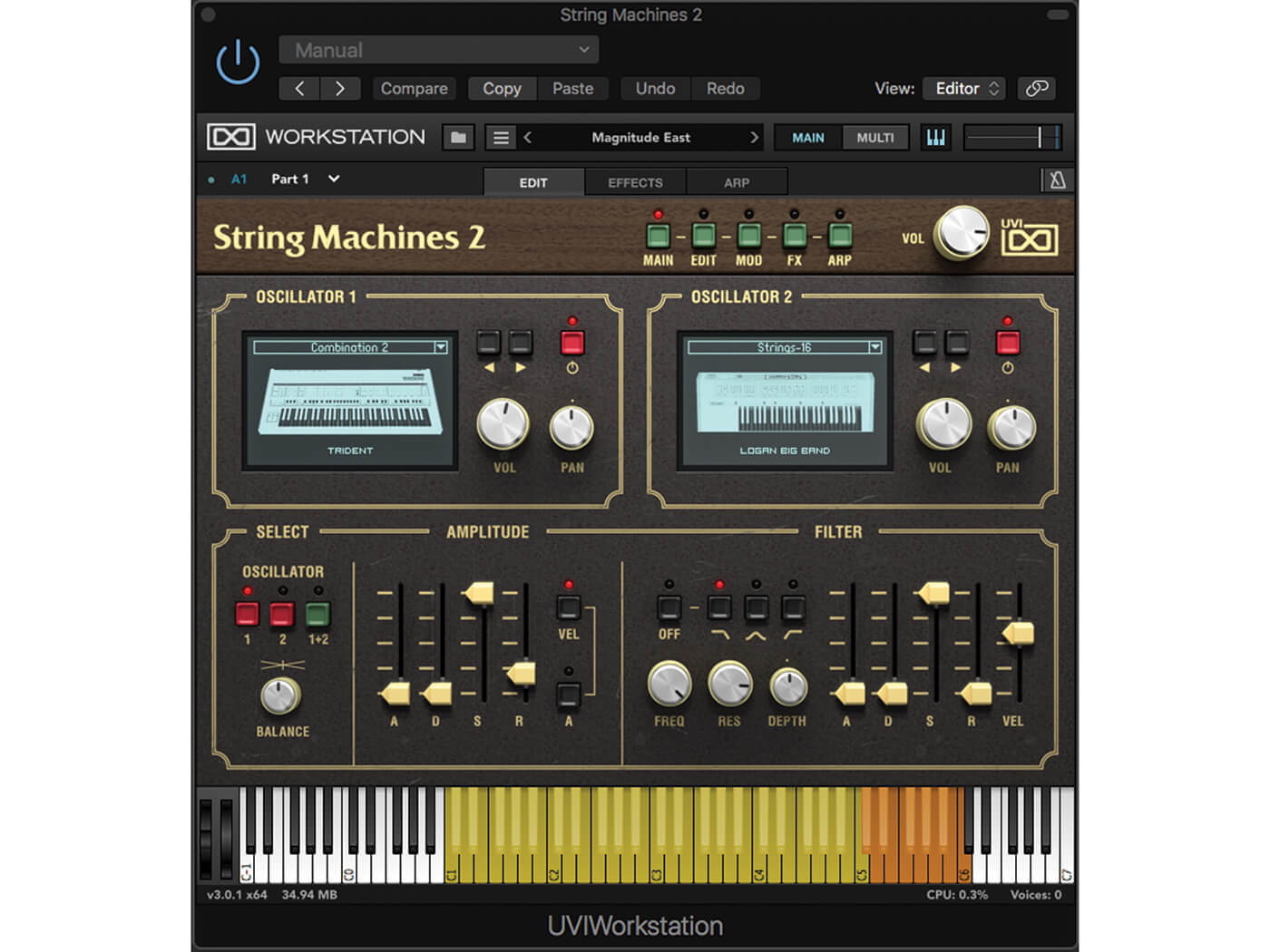
Task: Select the high-pass filter type button
Action: (x=793, y=607)
